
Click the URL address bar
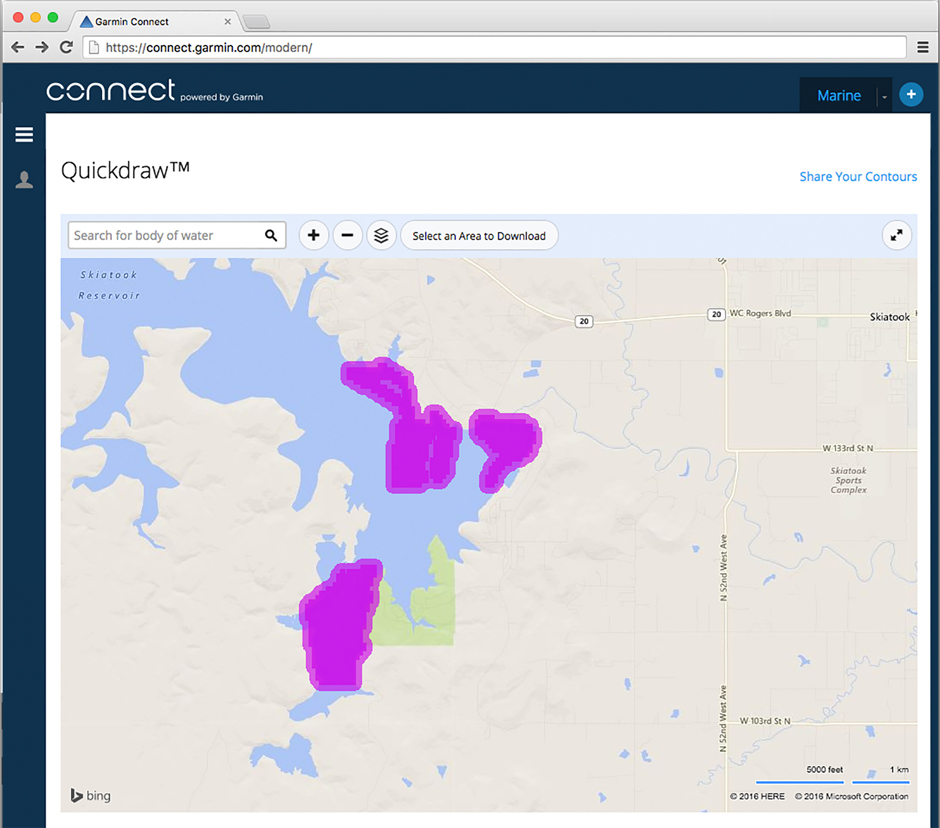pos(495,47)
